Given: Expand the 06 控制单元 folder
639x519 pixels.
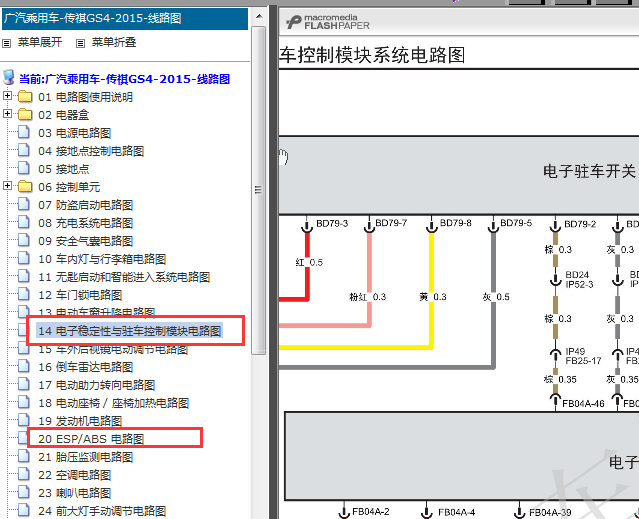Looking at the screenshot, I should pyautogui.click(x=7, y=186).
